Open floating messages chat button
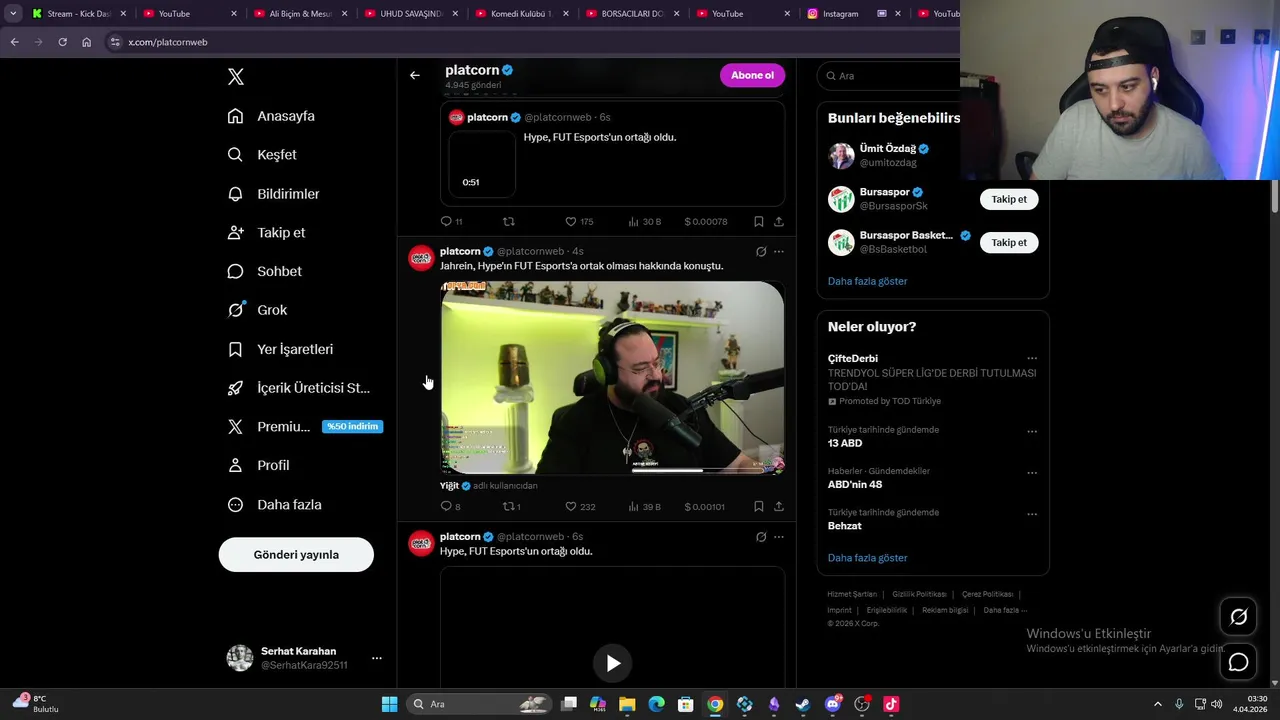1280x720 pixels. coord(1238,662)
